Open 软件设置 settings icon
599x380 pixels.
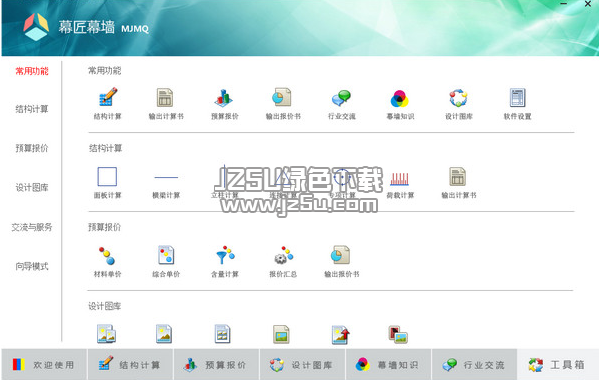pyautogui.click(x=518, y=97)
